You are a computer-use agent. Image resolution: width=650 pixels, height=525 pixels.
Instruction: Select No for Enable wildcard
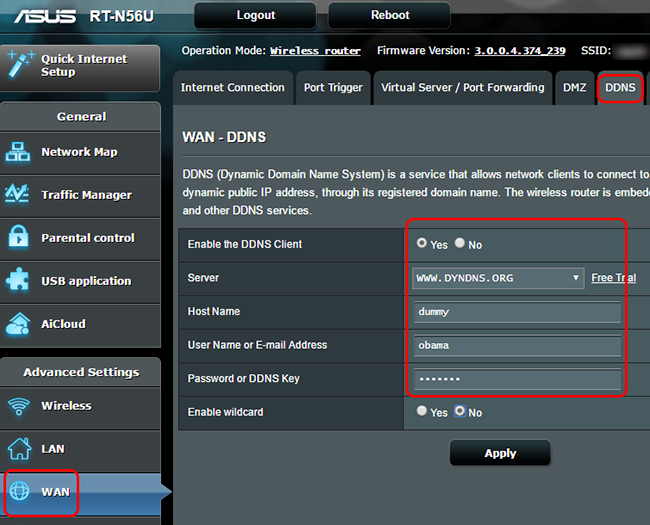[x=460, y=411]
